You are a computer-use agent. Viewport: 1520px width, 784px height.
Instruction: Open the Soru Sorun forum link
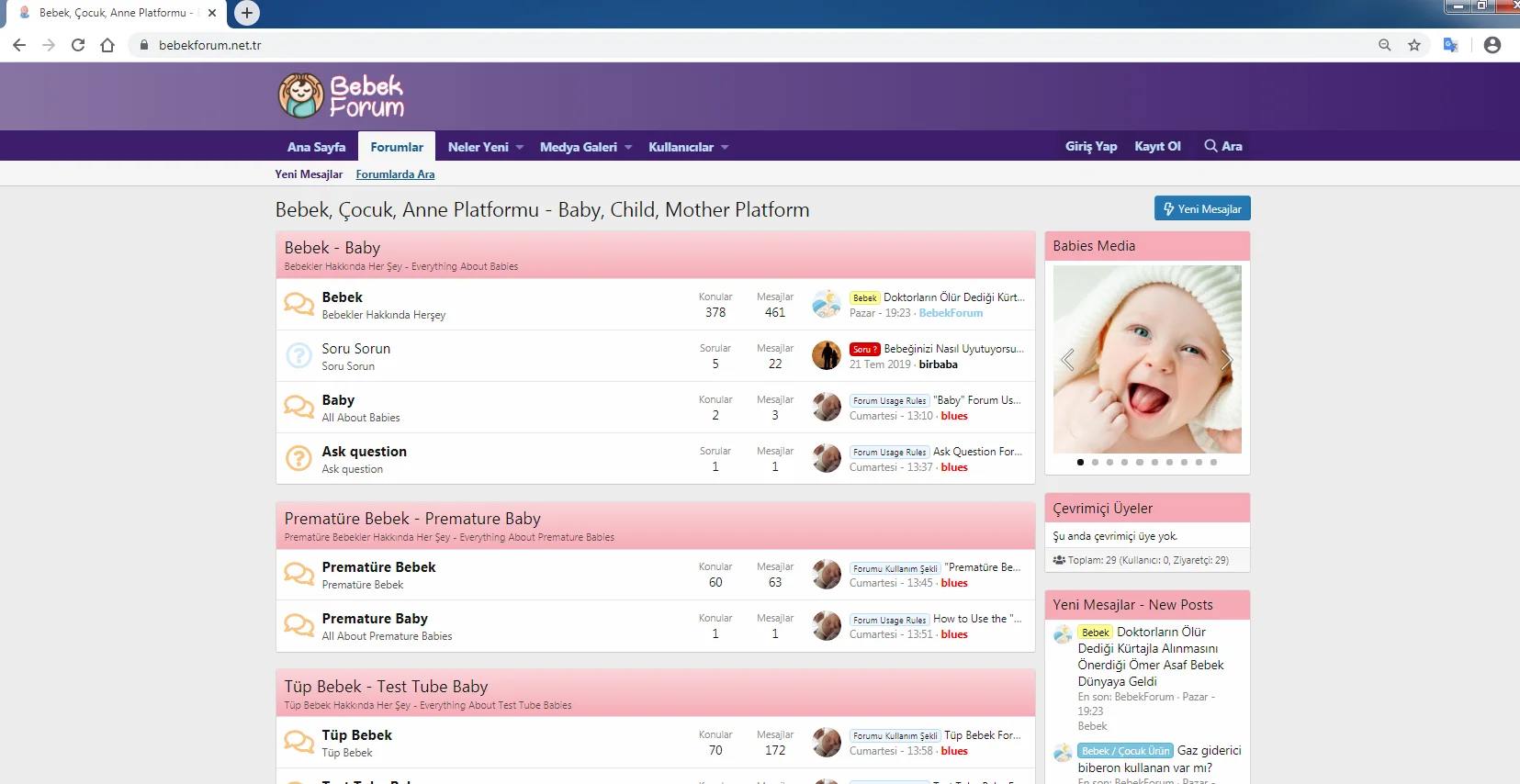click(x=355, y=349)
